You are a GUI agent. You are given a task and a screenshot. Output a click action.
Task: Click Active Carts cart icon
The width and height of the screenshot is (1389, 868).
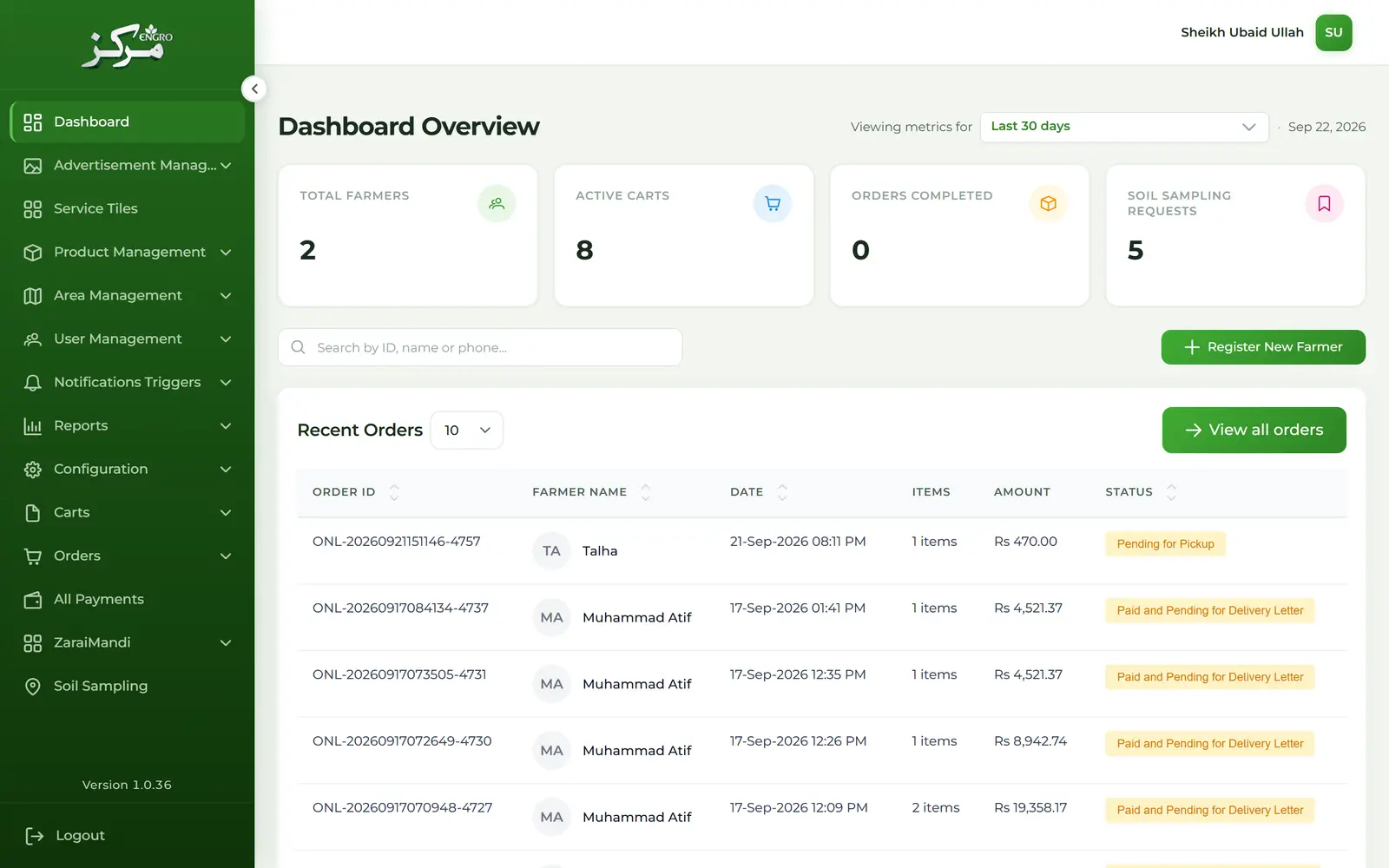(773, 203)
